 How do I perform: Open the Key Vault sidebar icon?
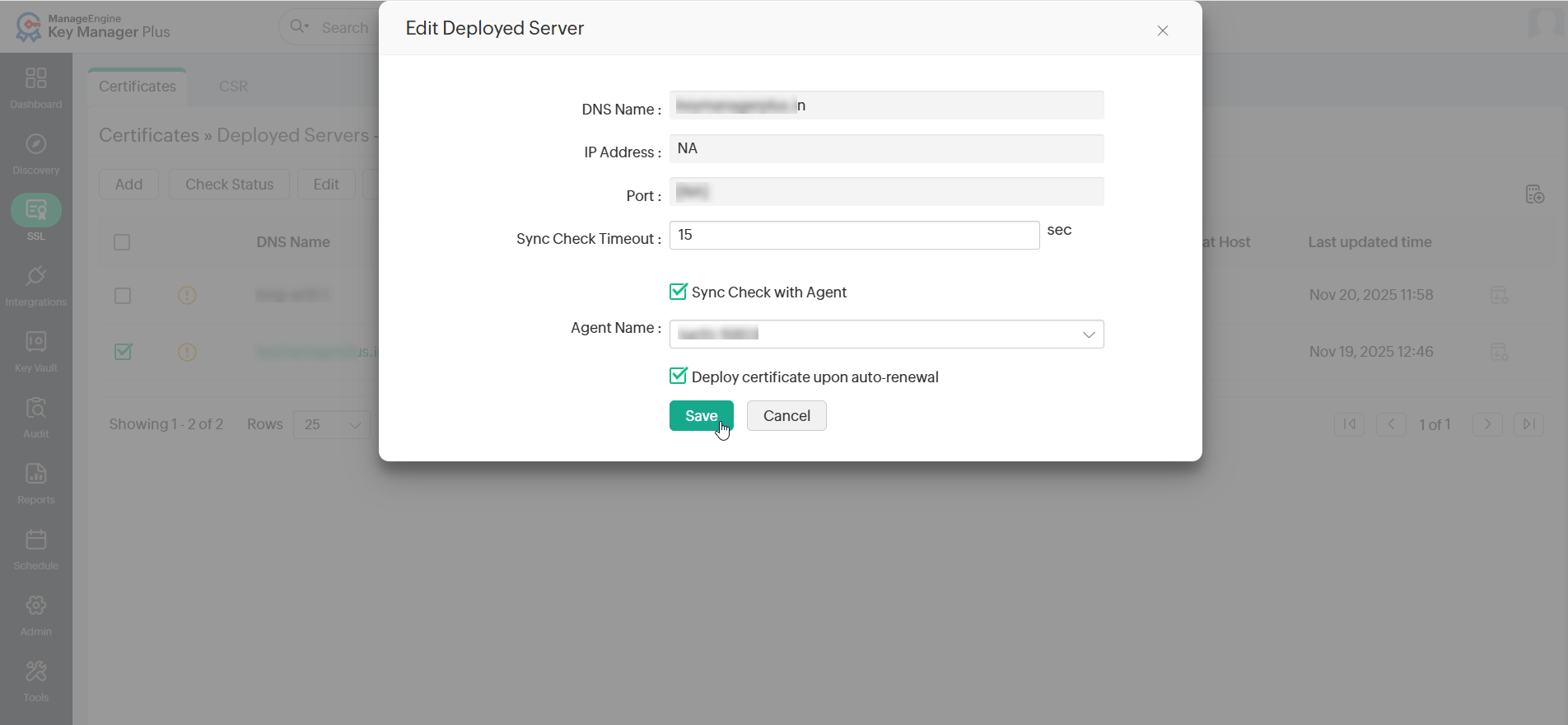point(36,342)
